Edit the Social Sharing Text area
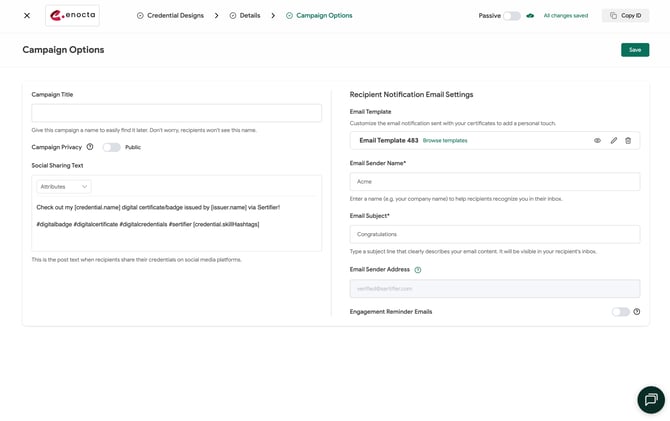670x421 pixels. [x=176, y=224]
